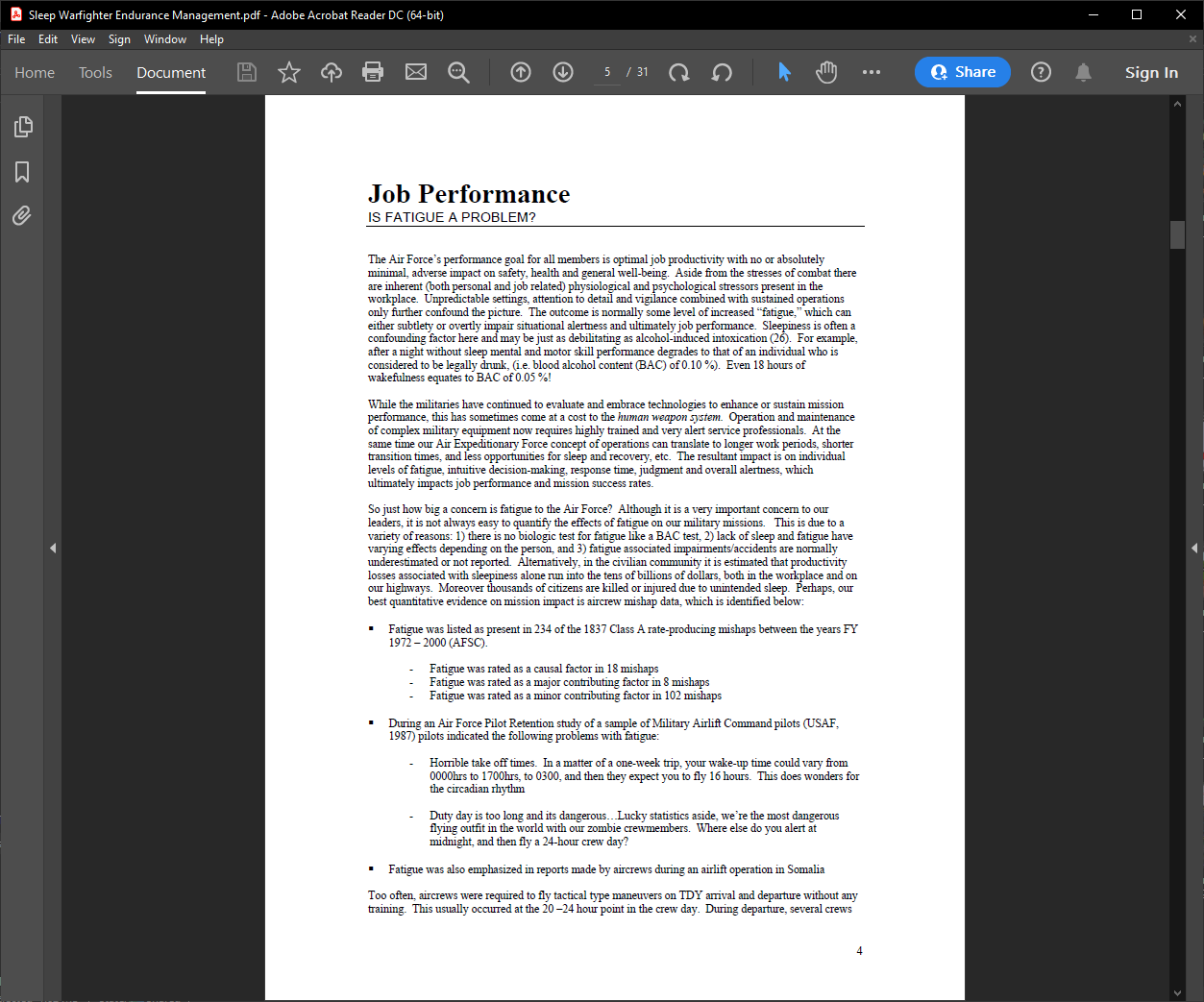
Task: Click the line about airlift operation in Somalia
Action: [x=606, y=869]
